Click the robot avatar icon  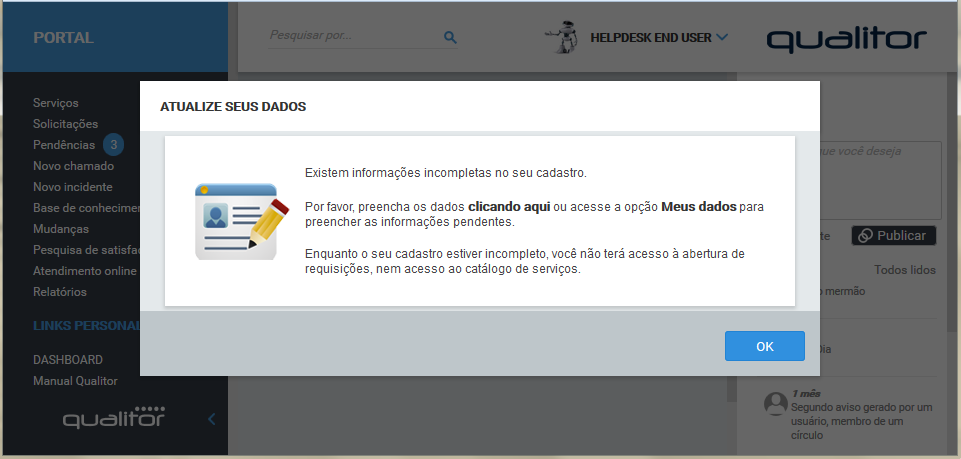tap(565, 37)
